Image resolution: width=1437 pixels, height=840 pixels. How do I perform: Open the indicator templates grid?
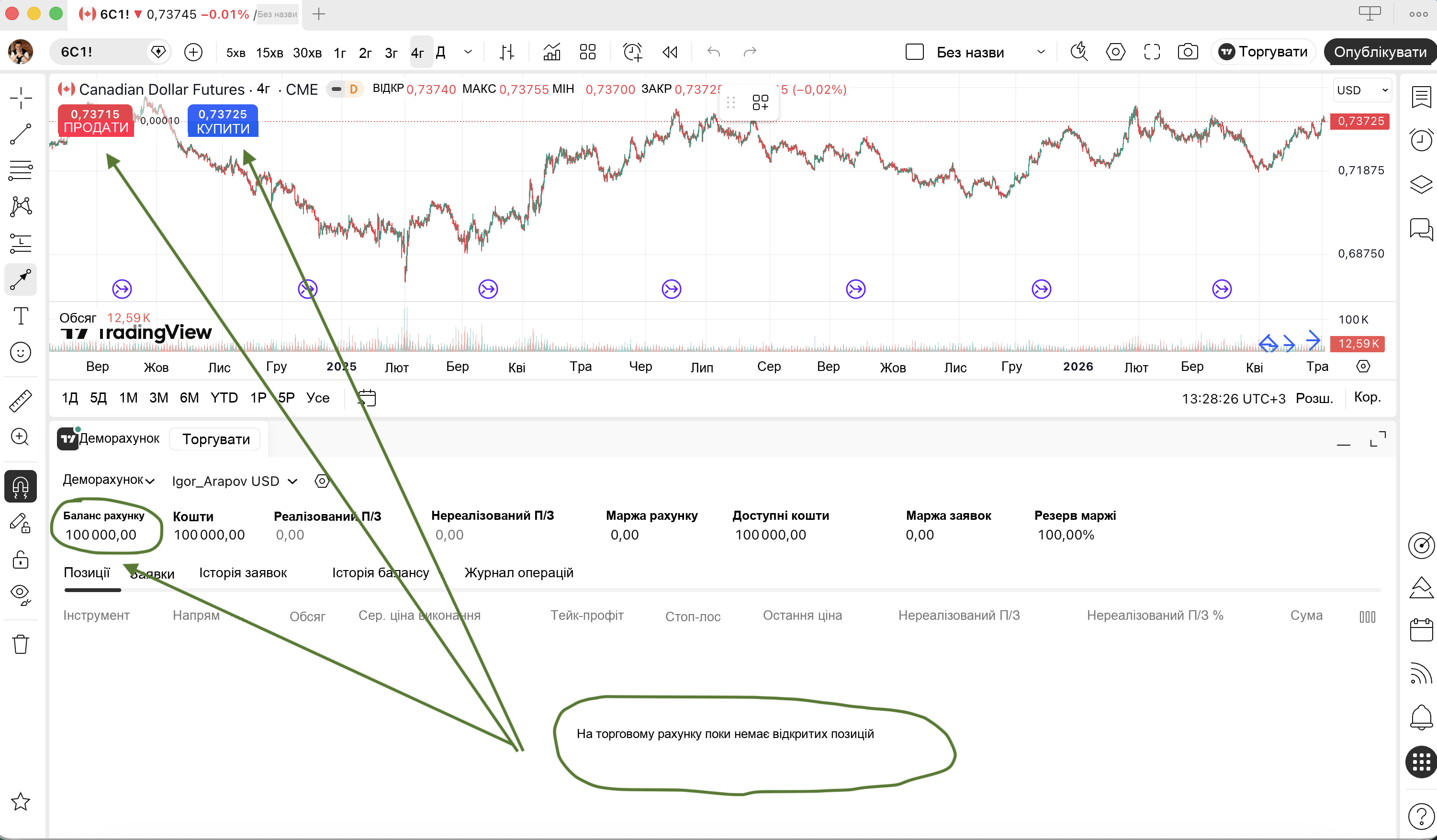point(587,52)
